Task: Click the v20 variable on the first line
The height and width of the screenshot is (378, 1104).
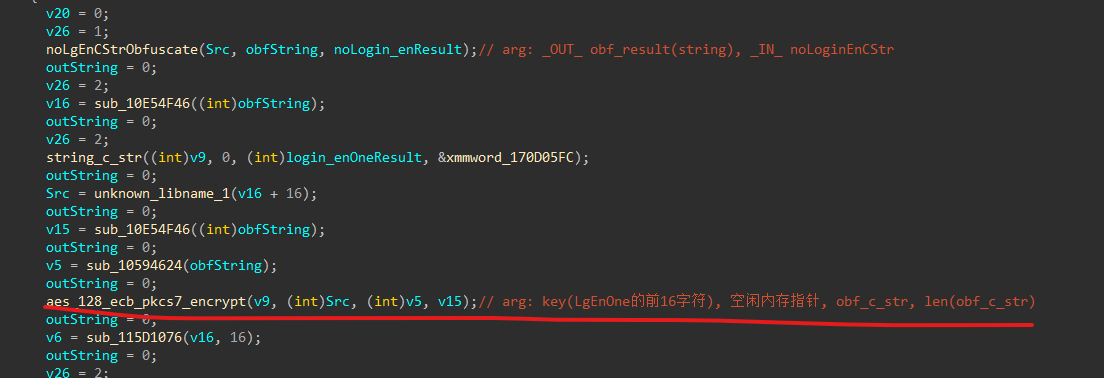Action: tap(56, 13)
